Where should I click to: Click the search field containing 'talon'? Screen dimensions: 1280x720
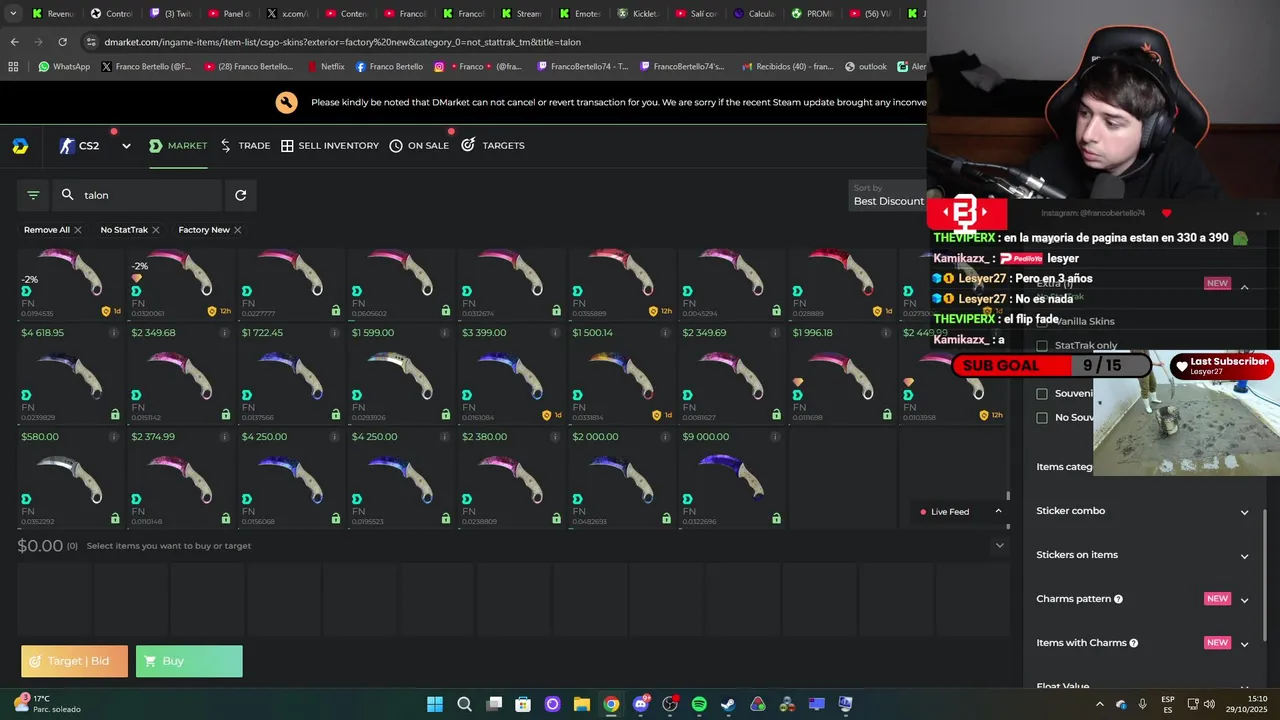(138, 195)
